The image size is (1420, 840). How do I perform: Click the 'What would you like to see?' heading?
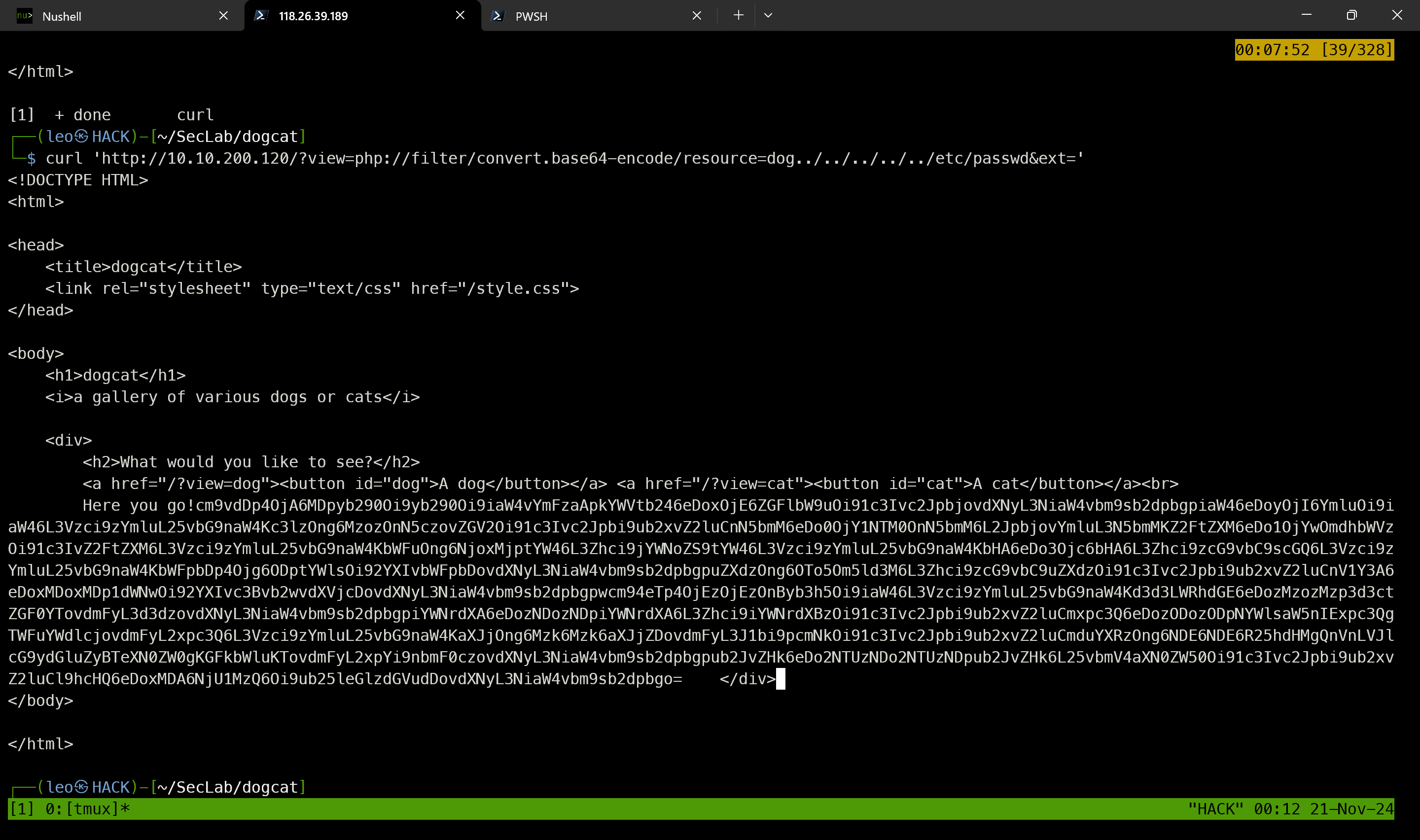pyautogui.click(x=246, y=462)
